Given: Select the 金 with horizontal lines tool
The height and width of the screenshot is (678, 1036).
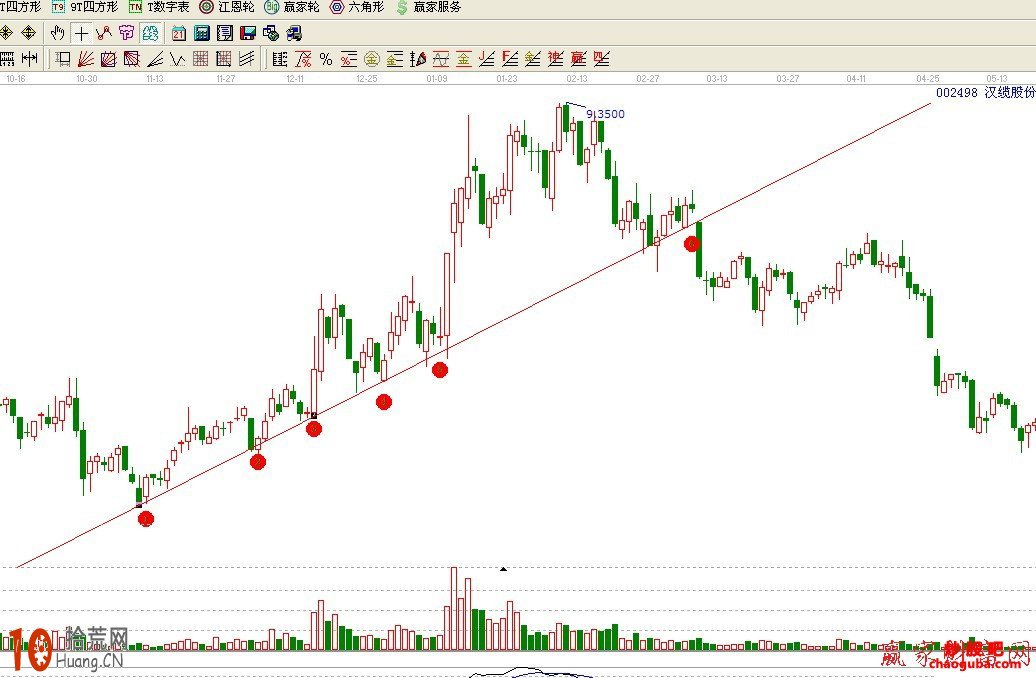Looking at the screenshot, I should coord(395,59).
